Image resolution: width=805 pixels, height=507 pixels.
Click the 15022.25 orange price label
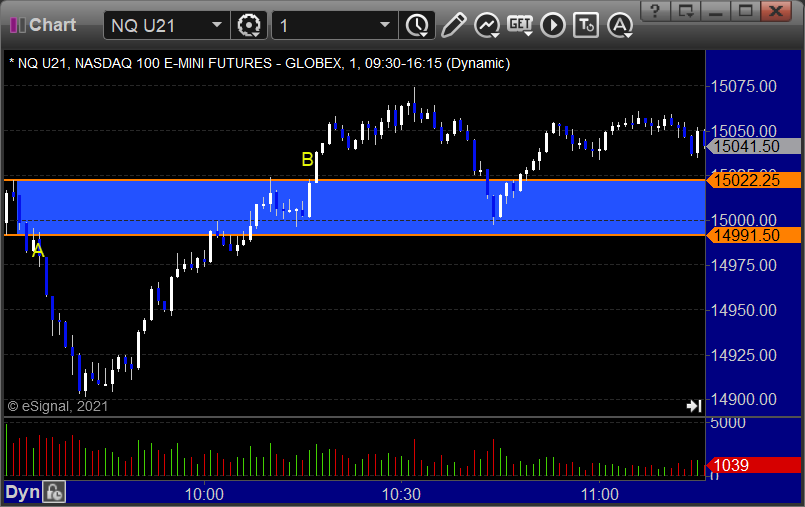tap(753, 180)
